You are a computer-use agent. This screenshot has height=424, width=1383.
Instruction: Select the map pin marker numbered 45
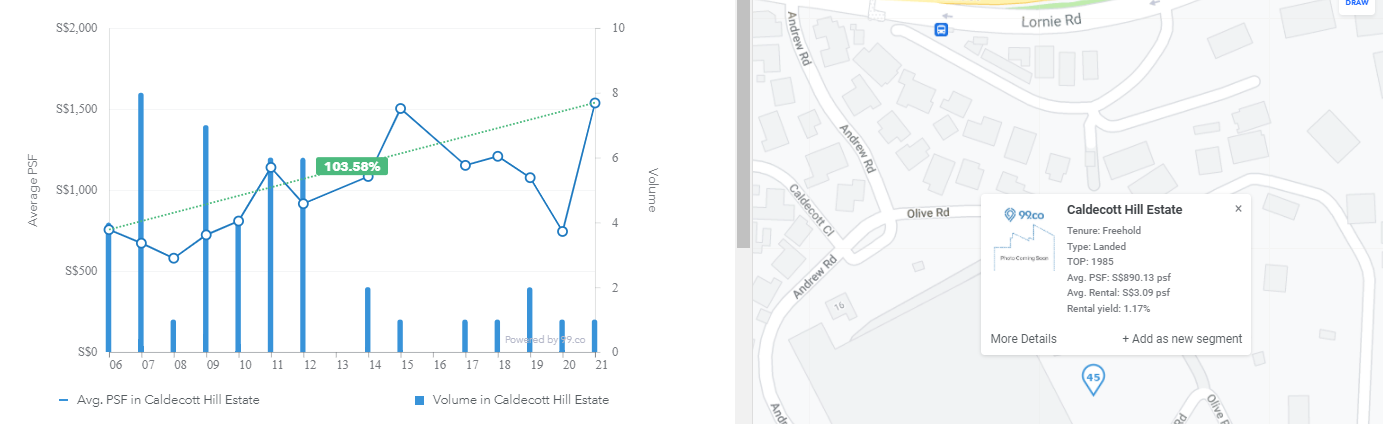(1094, 379)
